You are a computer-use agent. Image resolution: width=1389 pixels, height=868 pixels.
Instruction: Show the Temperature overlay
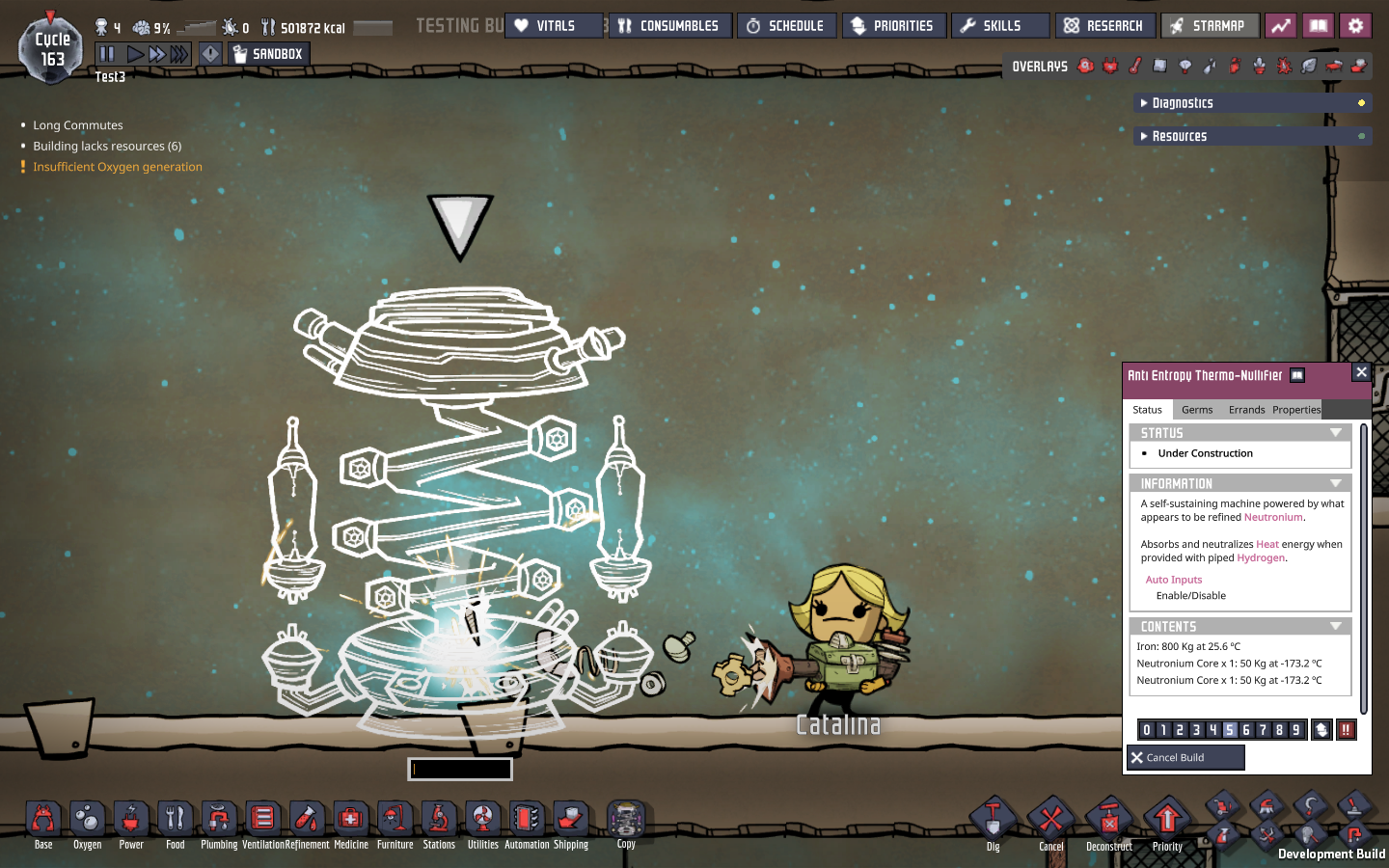click(x=1135, y=66)
